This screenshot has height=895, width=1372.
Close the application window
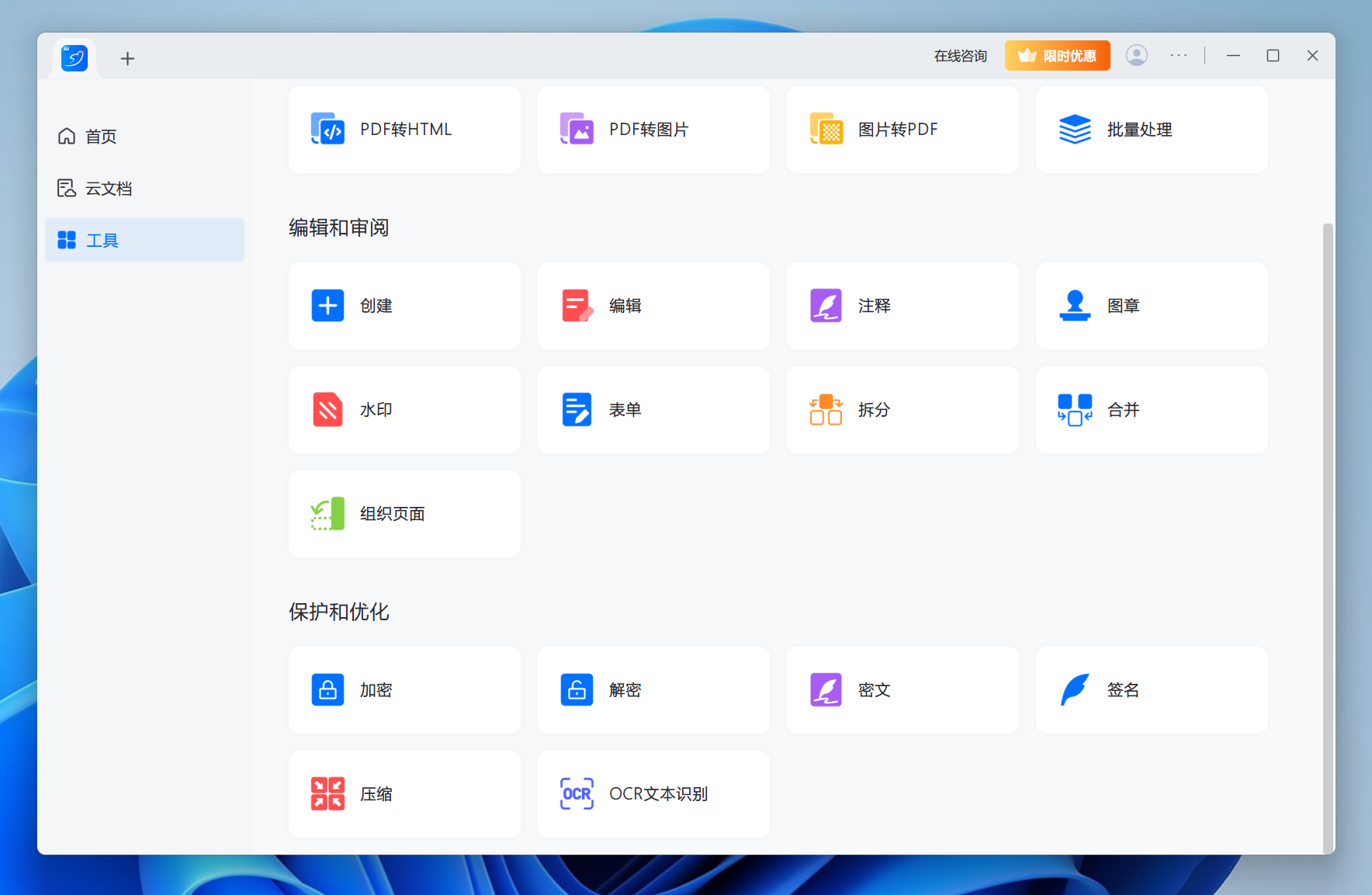pyautogui.click(x=1312, y=56)
